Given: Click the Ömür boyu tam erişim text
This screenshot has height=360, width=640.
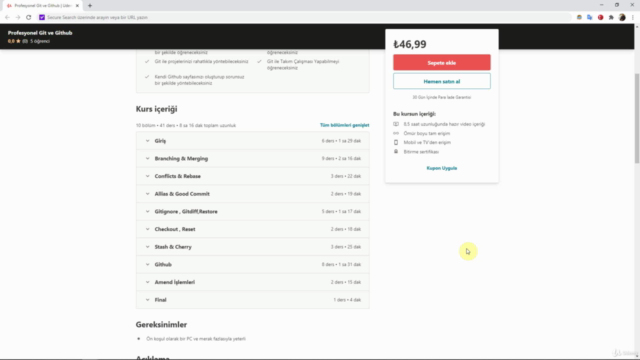Looking at the screenshot, I should pos(427,133).
